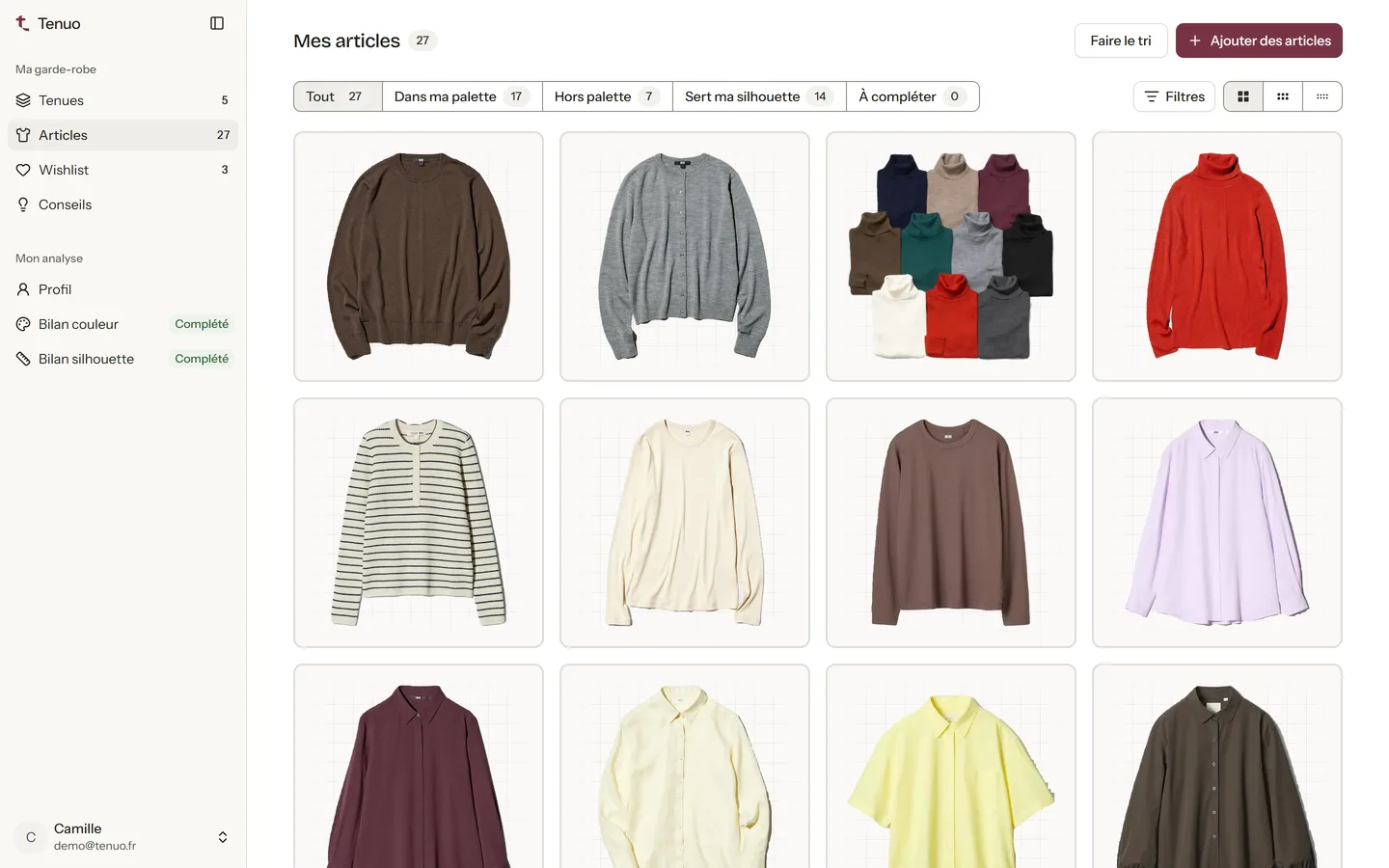
Task: Open the burgundy blouse card
Action: click(419, 767)
